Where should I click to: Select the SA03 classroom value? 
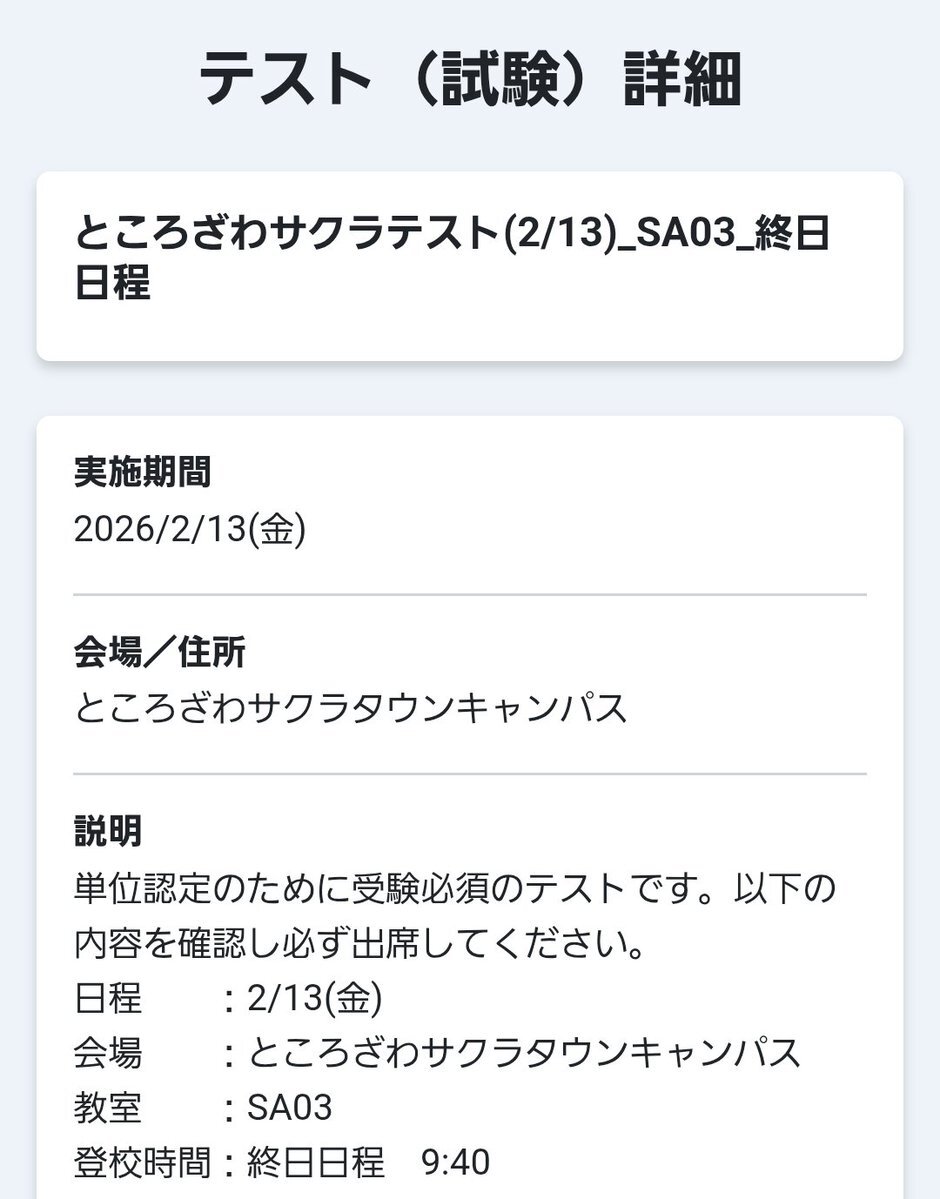[290, 1108]
